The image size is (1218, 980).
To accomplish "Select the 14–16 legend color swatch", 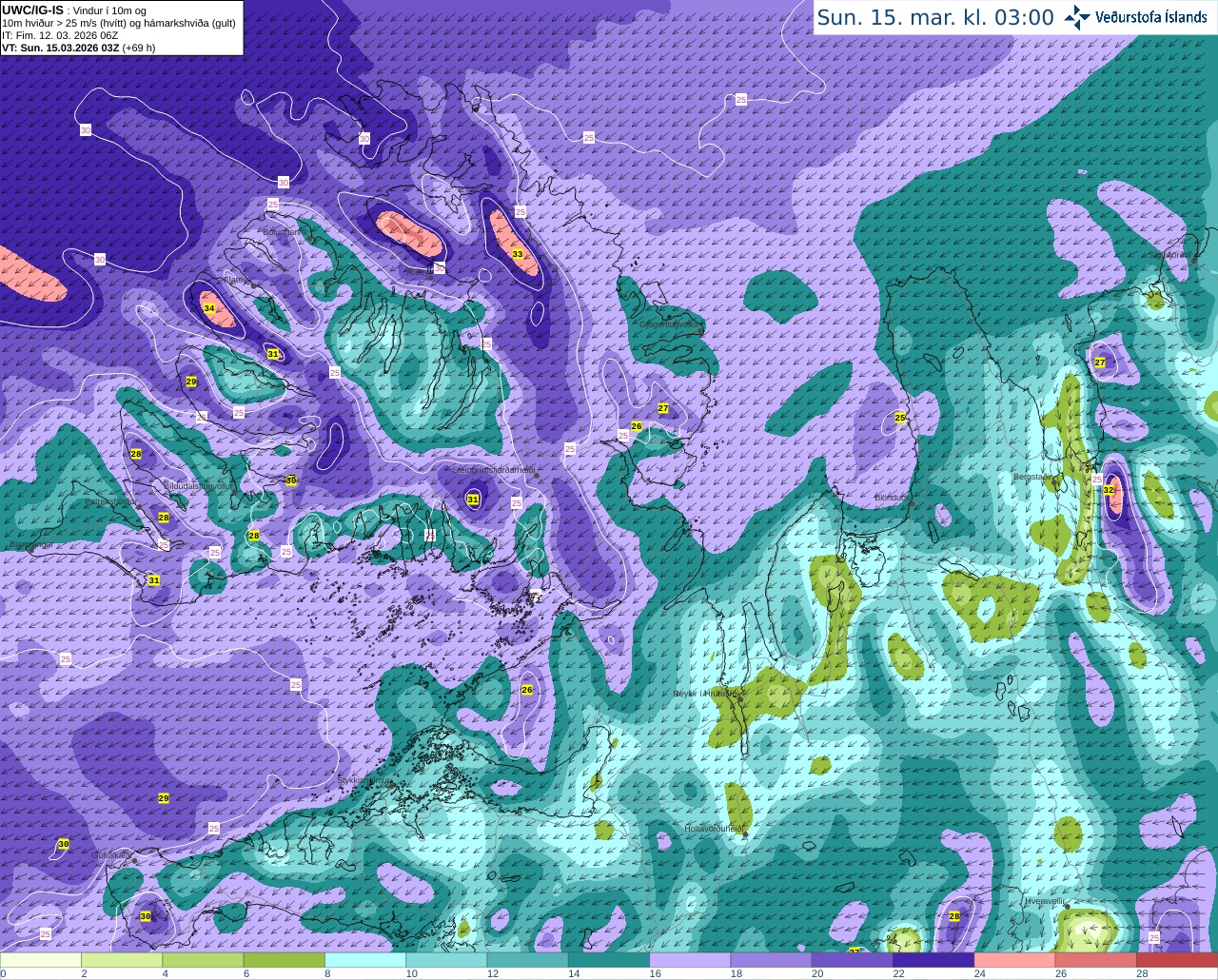I will point(609,960).
